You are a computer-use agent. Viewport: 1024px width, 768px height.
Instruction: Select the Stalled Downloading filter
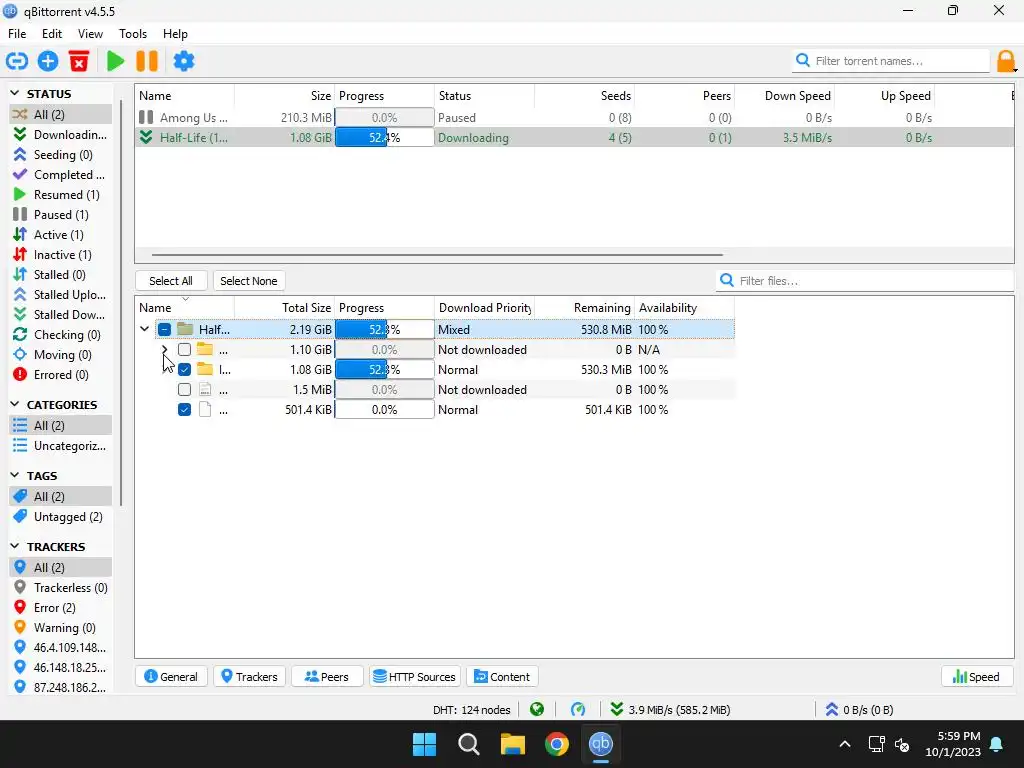tap(61, 315)
